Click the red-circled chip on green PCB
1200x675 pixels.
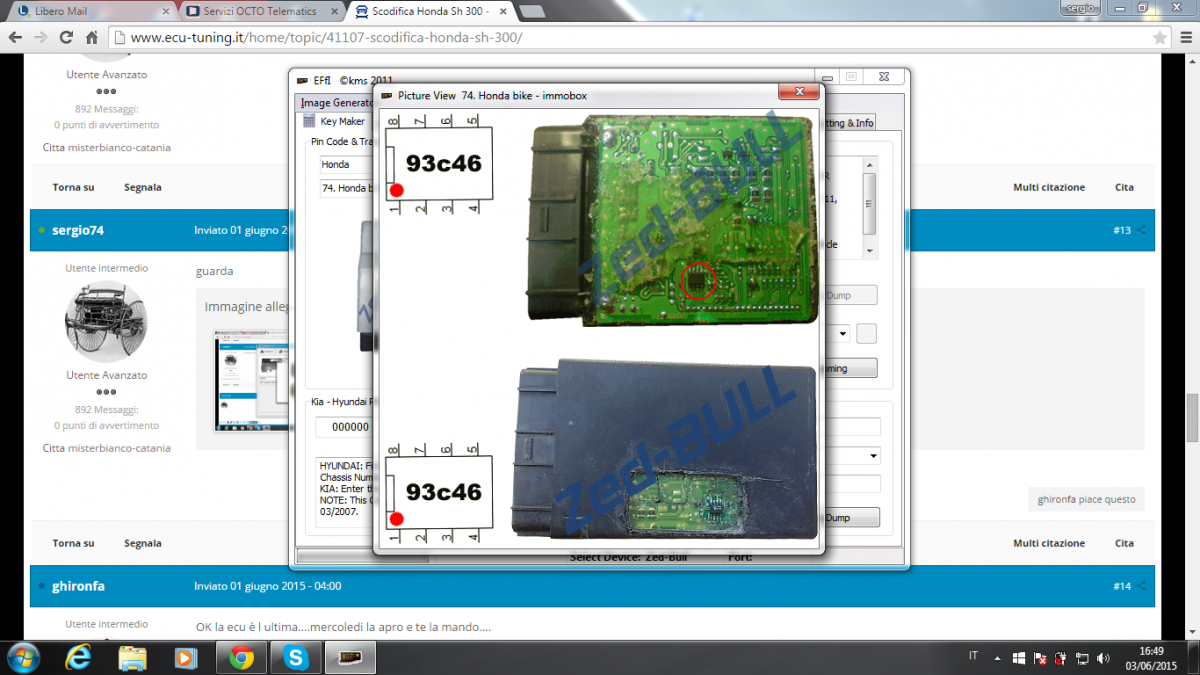pyautogui.click(x=698, y=283)
